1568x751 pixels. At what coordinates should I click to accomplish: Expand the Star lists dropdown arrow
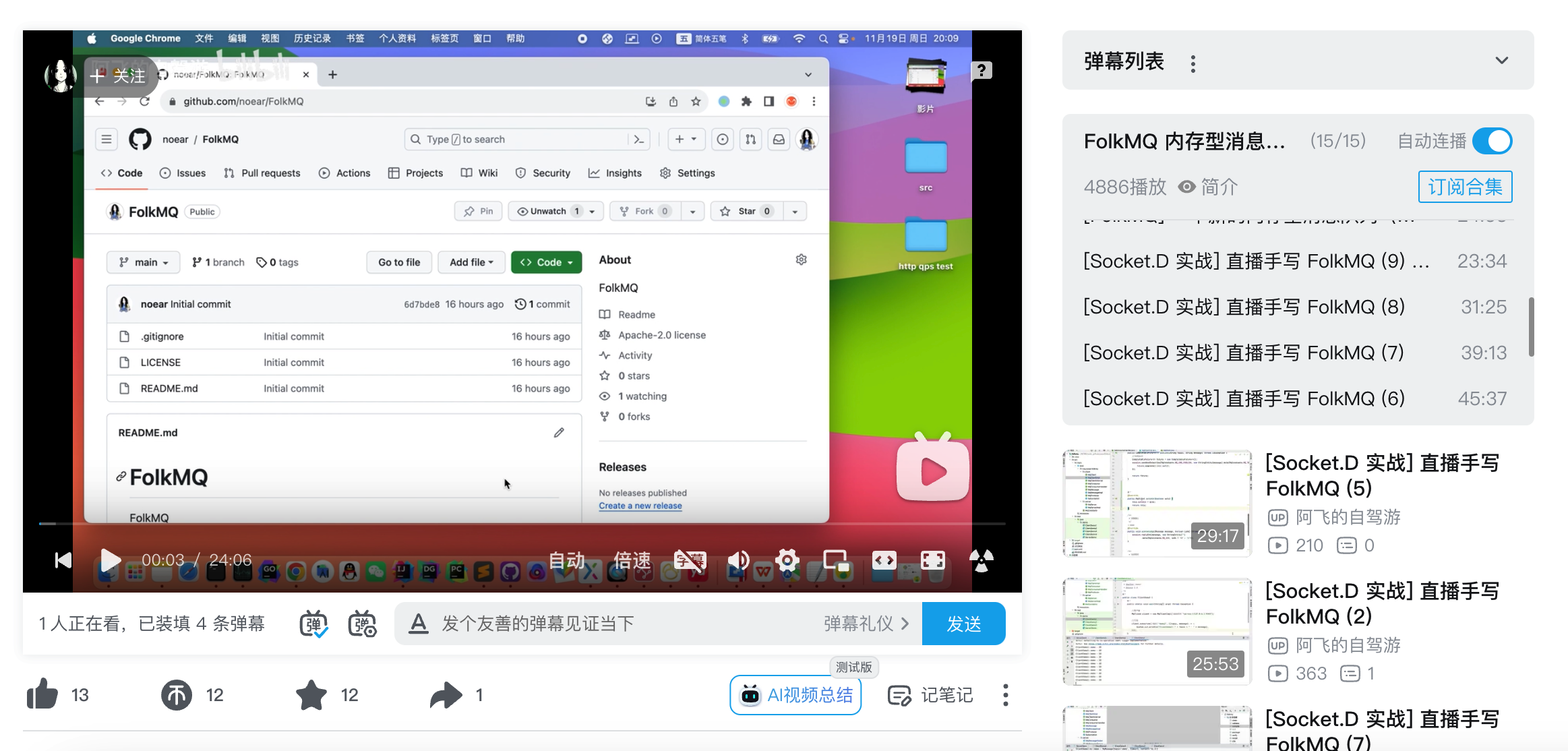coord(795,211)
